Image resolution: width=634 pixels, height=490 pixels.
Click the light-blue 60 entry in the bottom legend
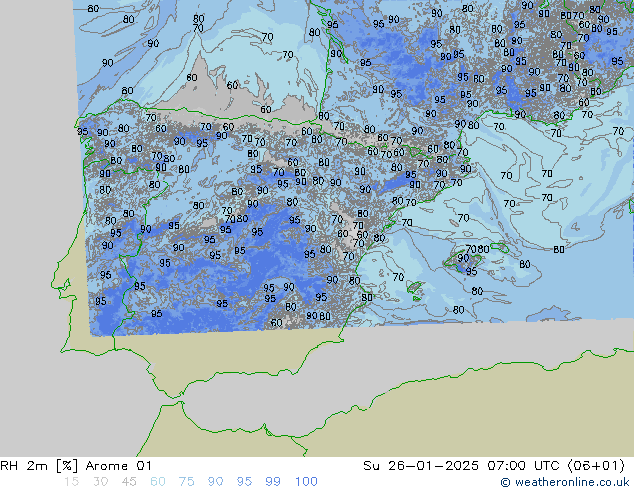(158, 482)
